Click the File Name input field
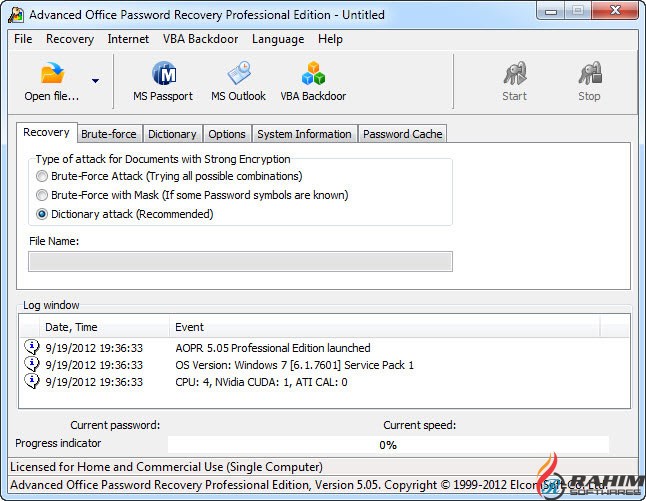Screen dimensions: 646x501 240,262
